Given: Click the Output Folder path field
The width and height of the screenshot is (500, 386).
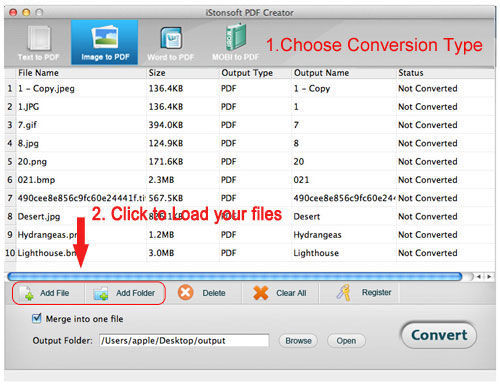Looking at the screenshot, I should 184,341.
